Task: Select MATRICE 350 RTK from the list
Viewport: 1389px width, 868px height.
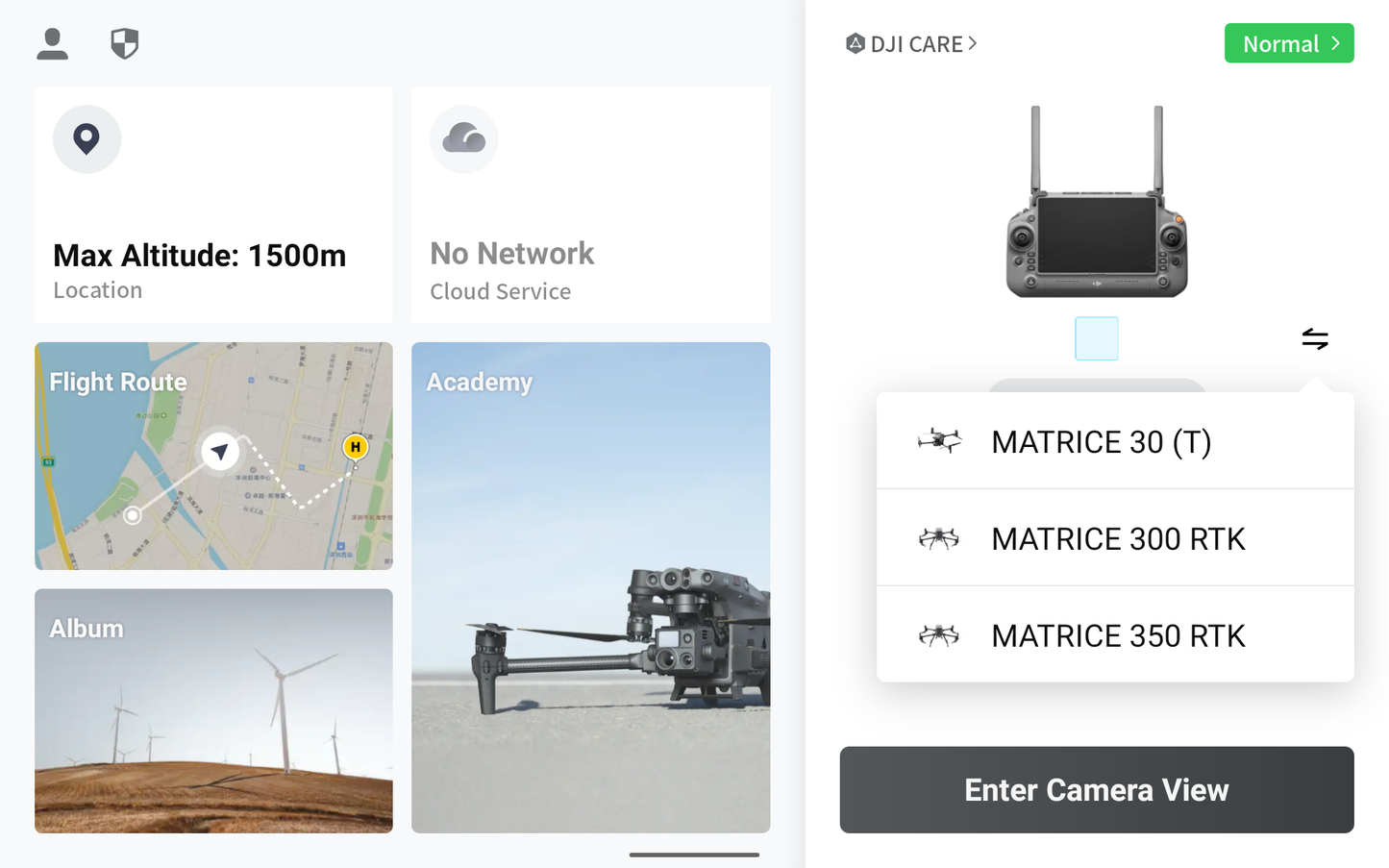Action: point(1115,635)
